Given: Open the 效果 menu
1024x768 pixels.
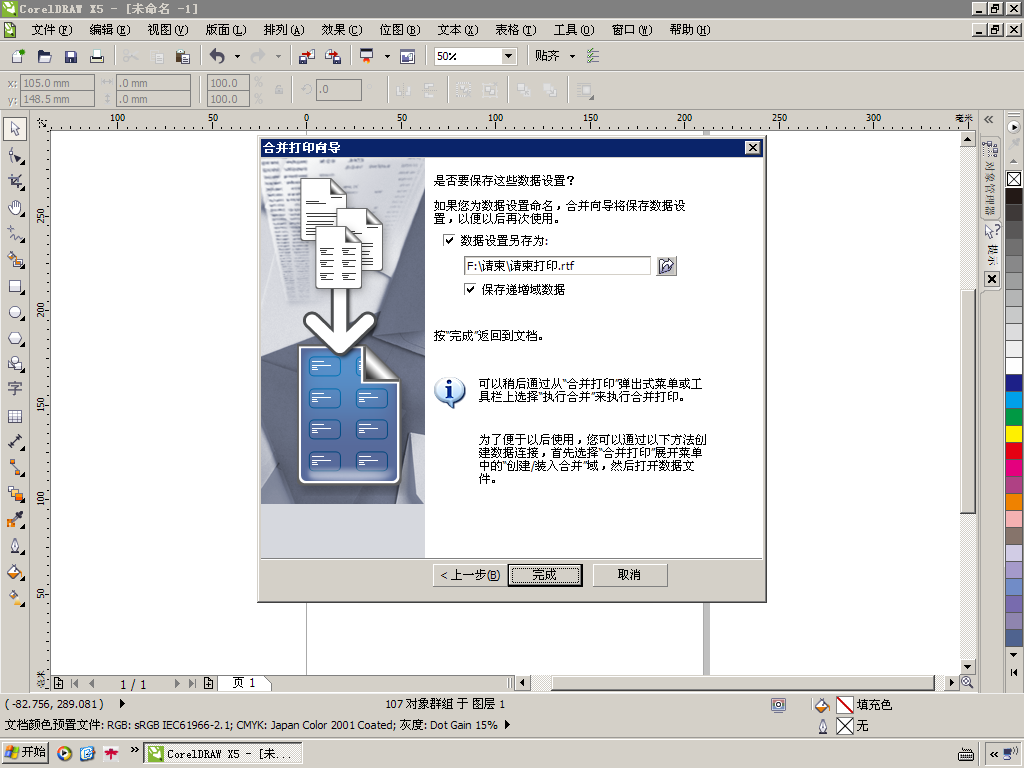Looking at the screenshot, I should point(342,30).
